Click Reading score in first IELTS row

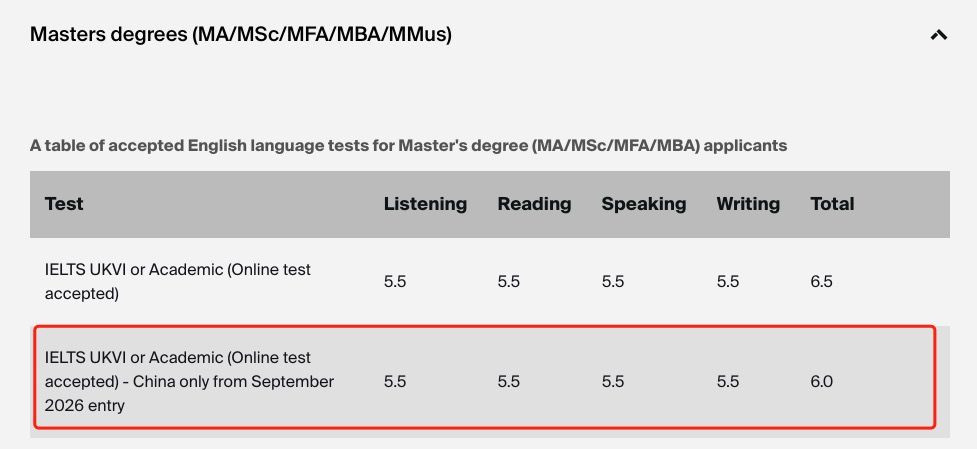(x=509, y=282)
